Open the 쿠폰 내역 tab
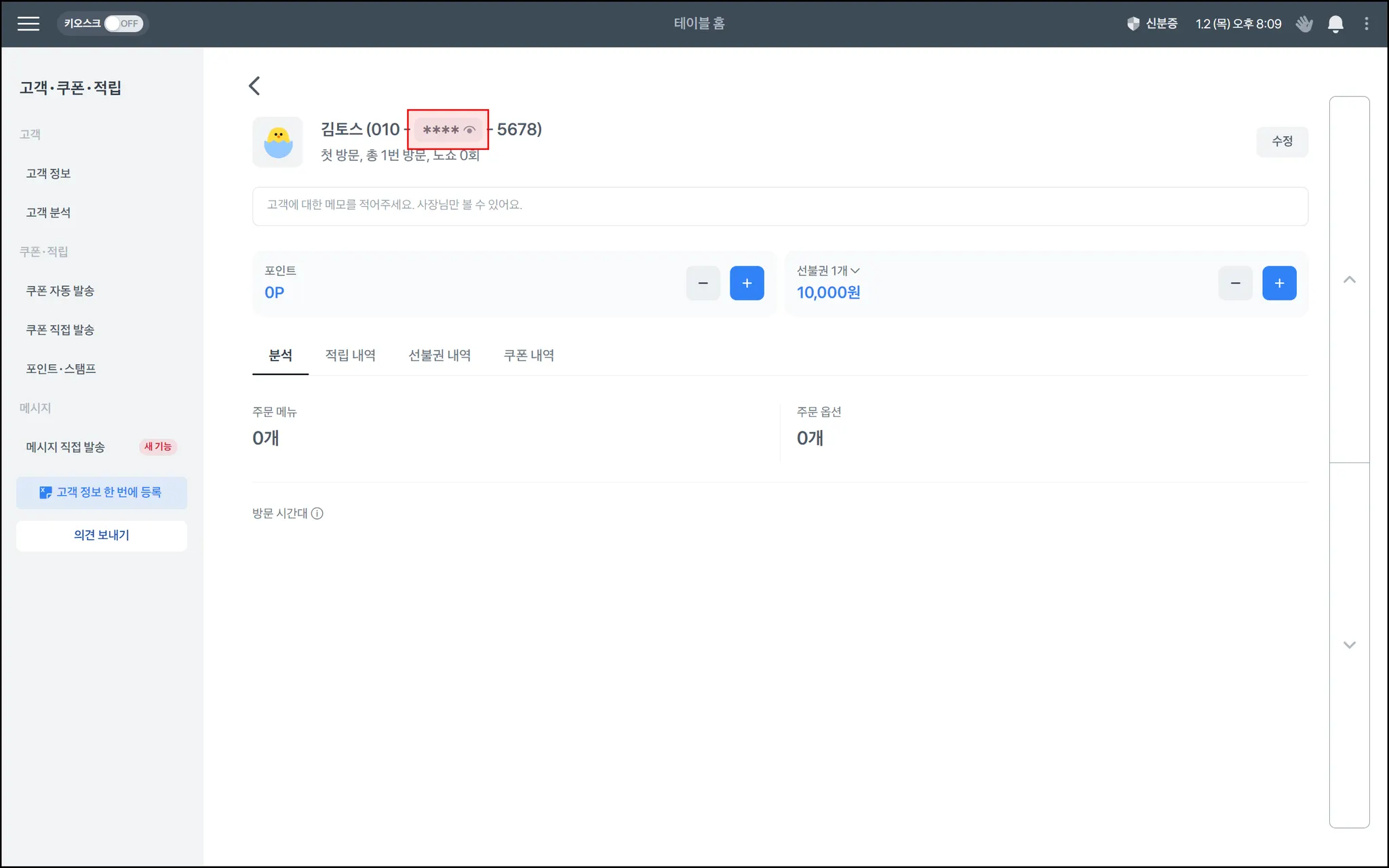The image size is (1389, 868). pos(528,355)
